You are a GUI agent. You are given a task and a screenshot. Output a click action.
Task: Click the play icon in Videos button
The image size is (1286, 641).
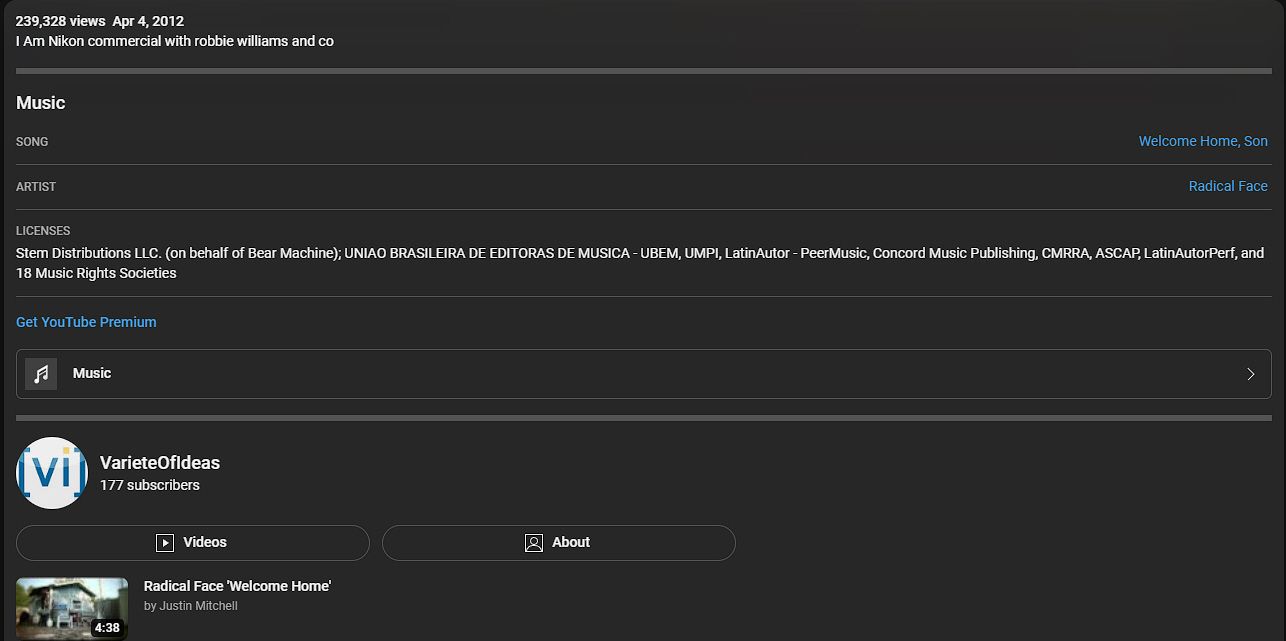click(165, 543)
